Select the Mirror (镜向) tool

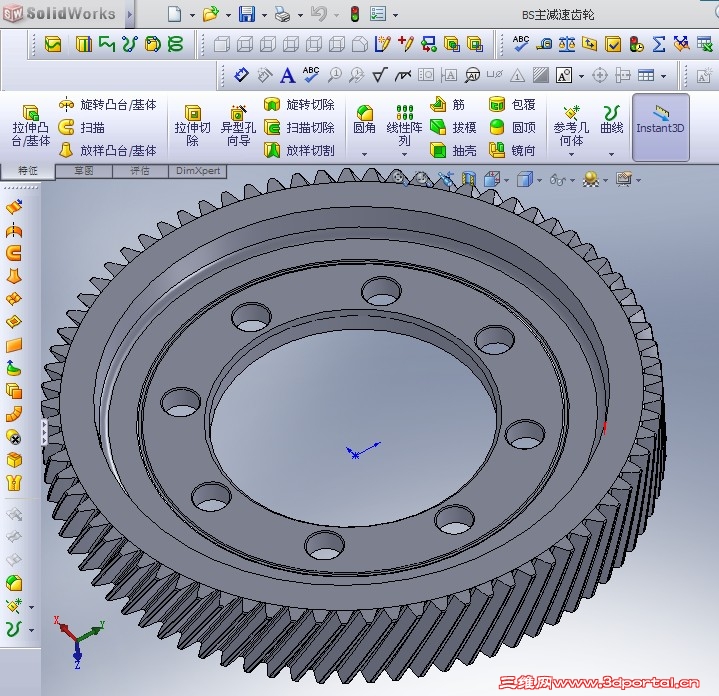point(512,150)
